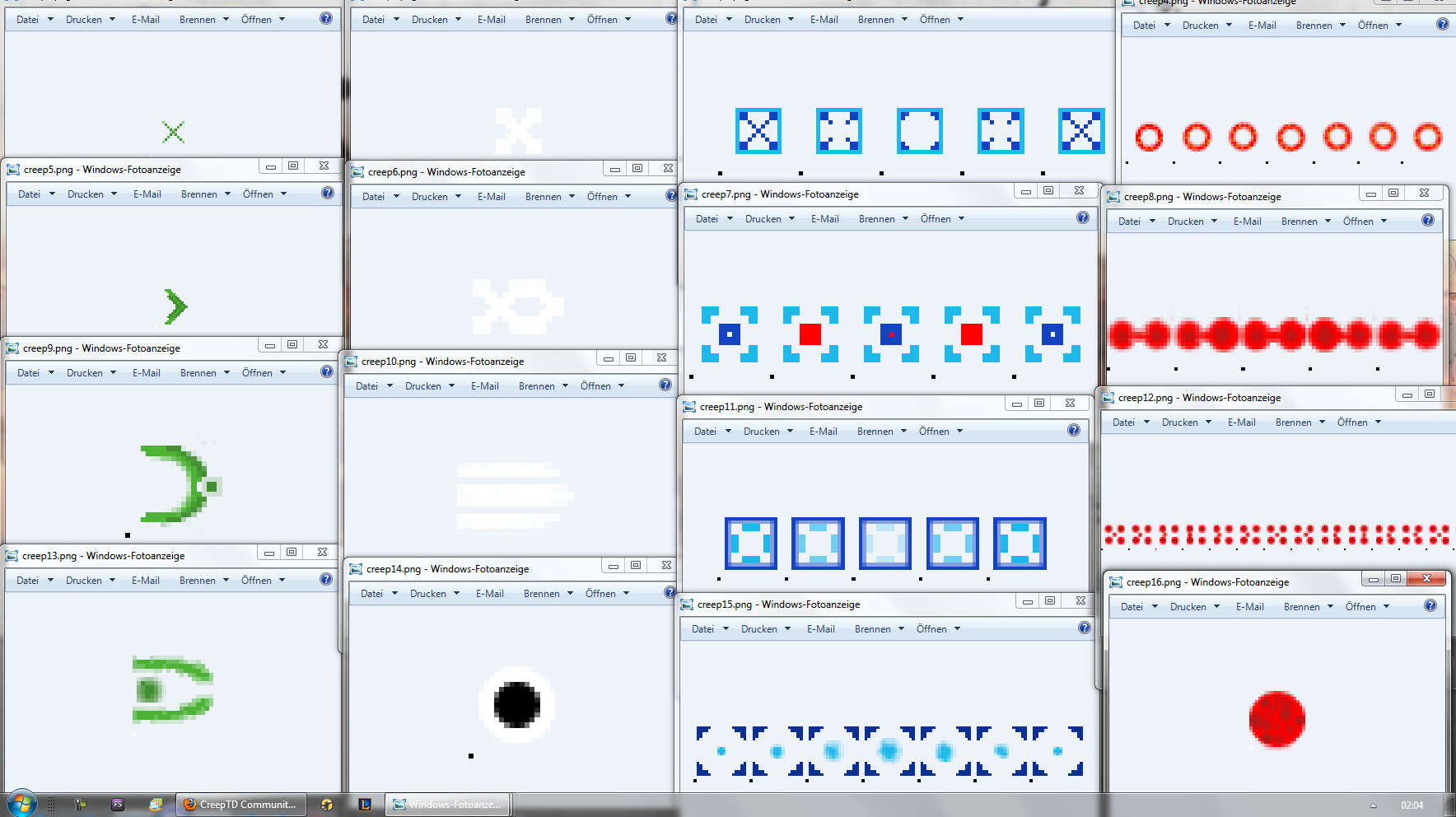This screenshot has width=1456, height=817.
Task: Click help icon in creep8.png window
Action: coord(1428,220)
